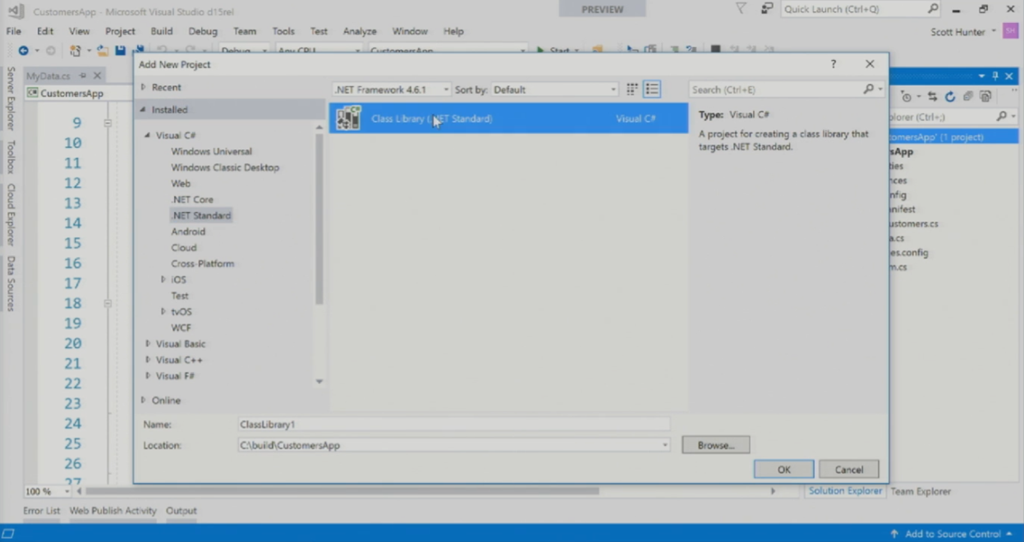Click Add to Source Control in status bar

pos(952,534)
